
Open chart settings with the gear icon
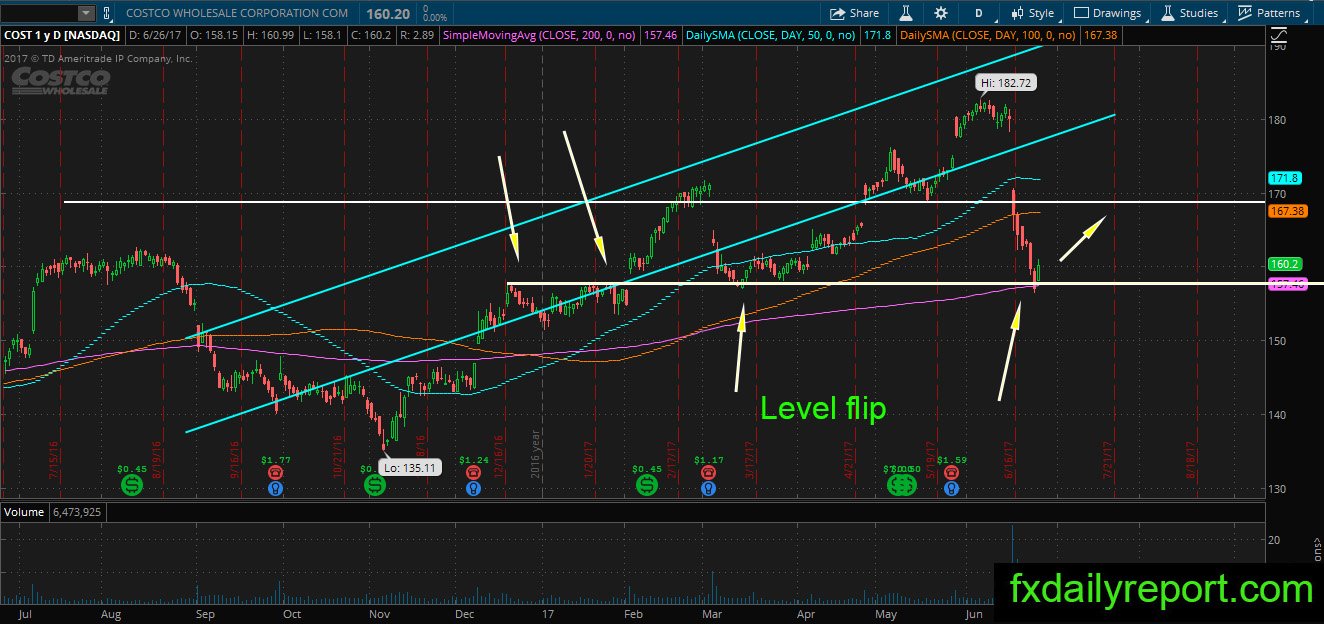pos(941,13)
